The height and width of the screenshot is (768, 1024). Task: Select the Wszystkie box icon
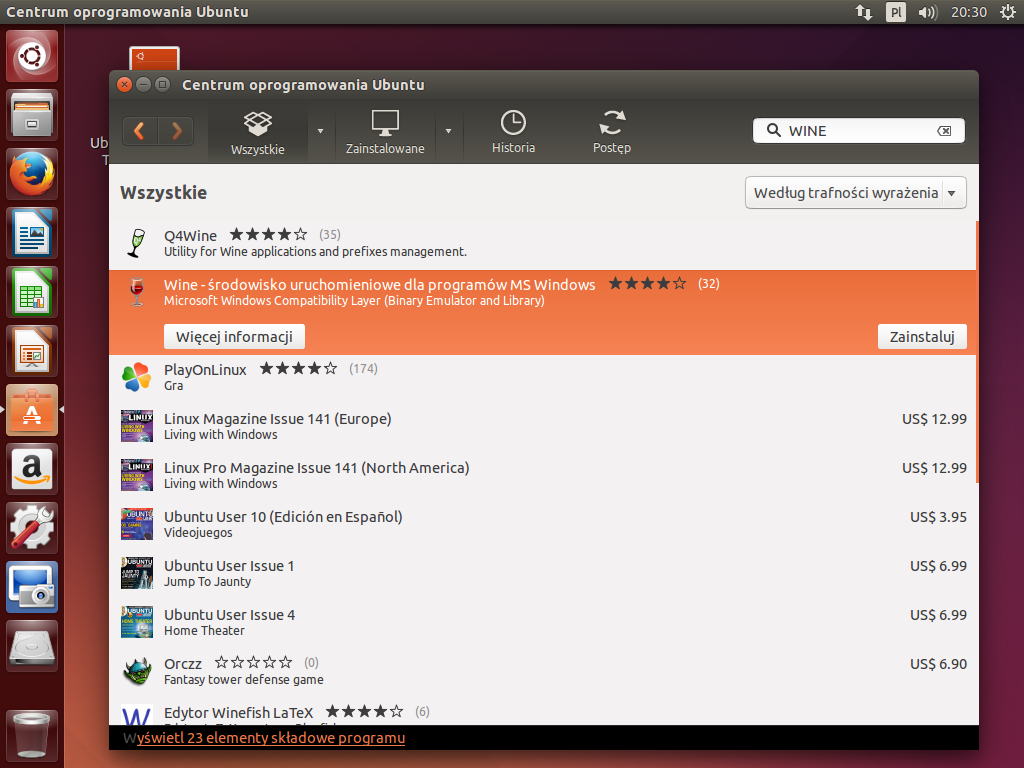(258, 123)
